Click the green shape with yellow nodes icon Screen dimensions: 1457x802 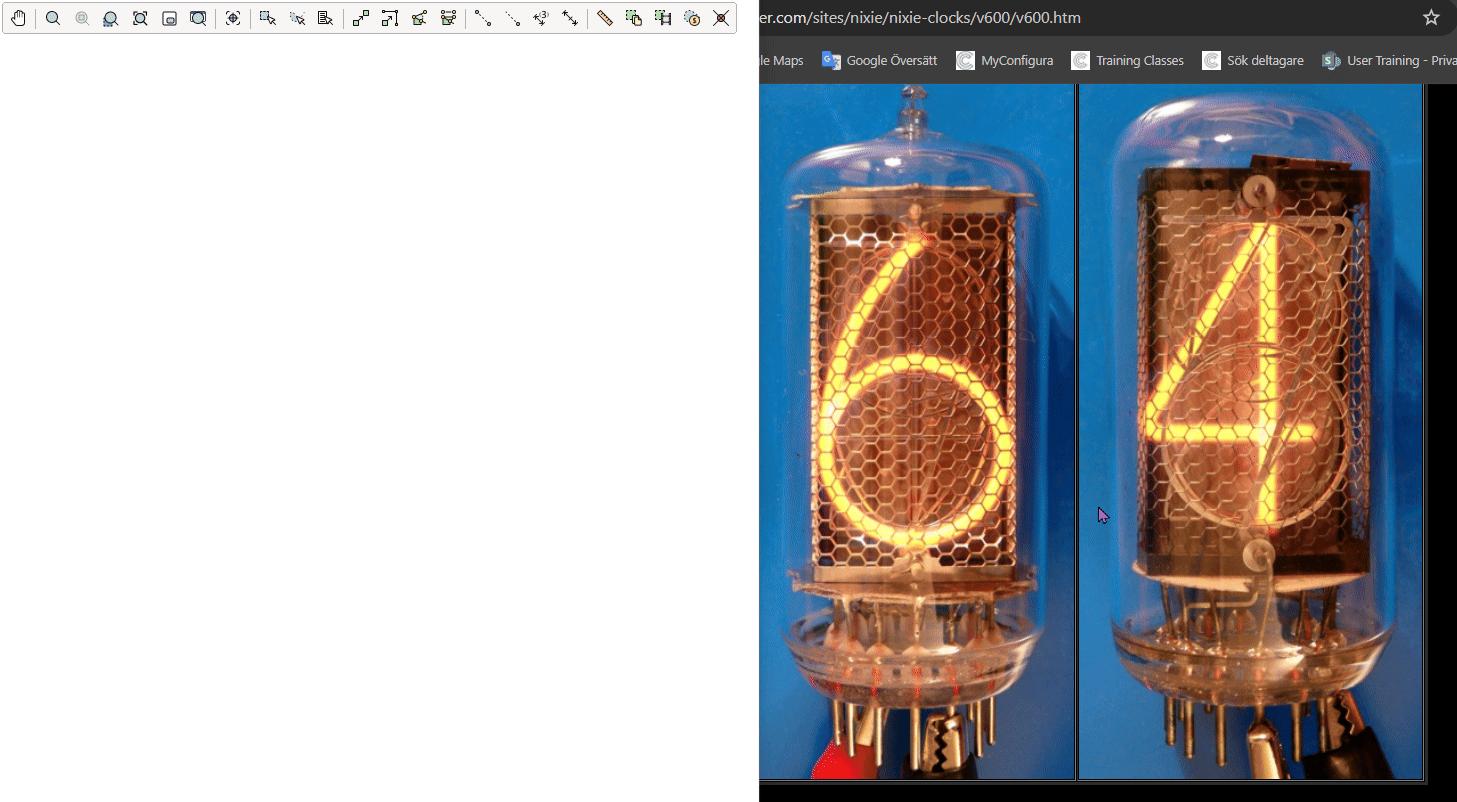coord(448,18)
